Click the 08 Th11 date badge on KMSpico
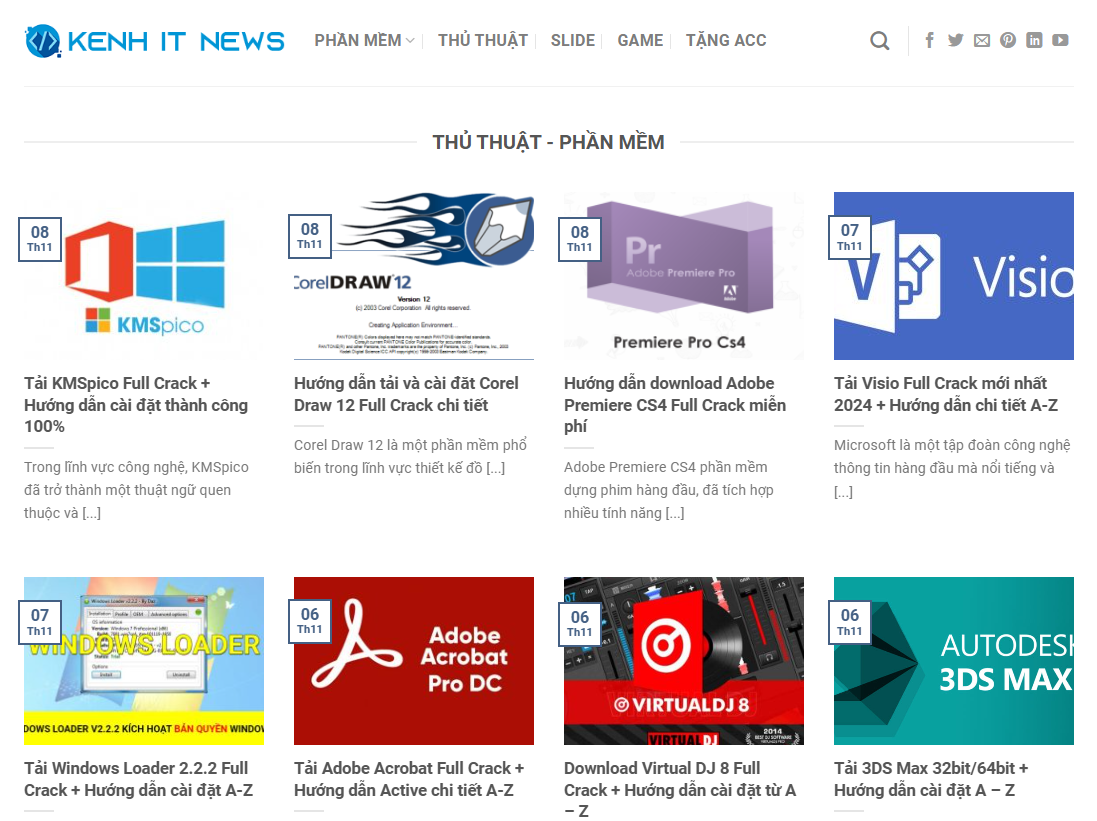Viewport: 1097px width, 821px height. (x=40, y=239)
